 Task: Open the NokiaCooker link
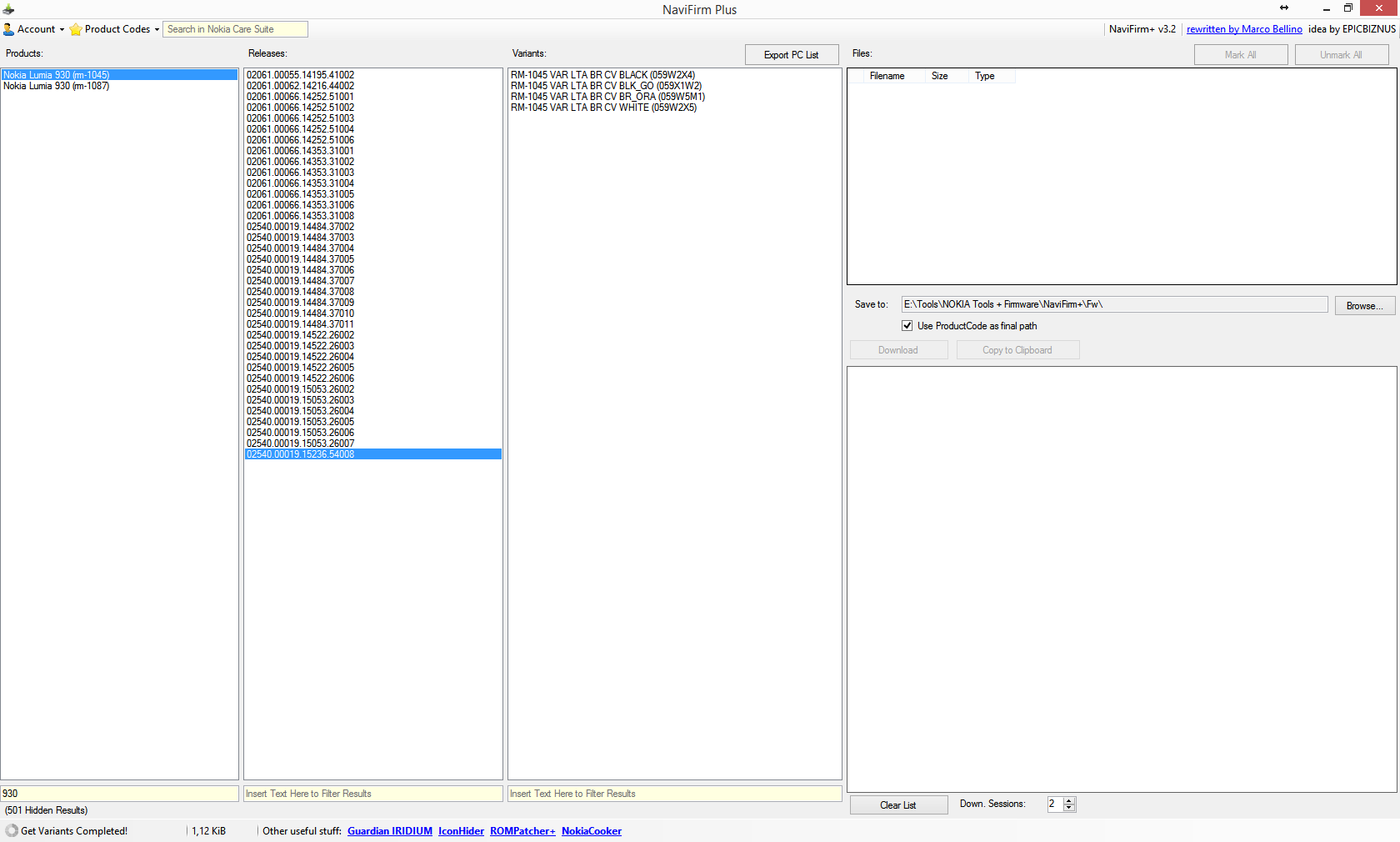(592, 831)
